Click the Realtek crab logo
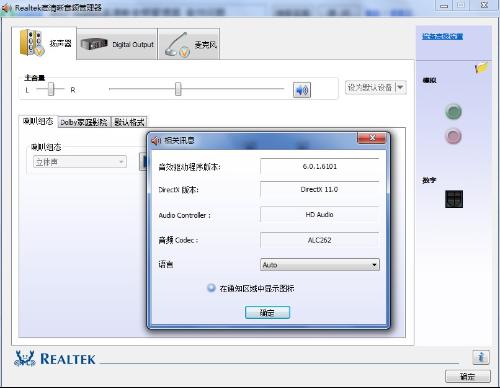500x388 pixels. (24, 358)
